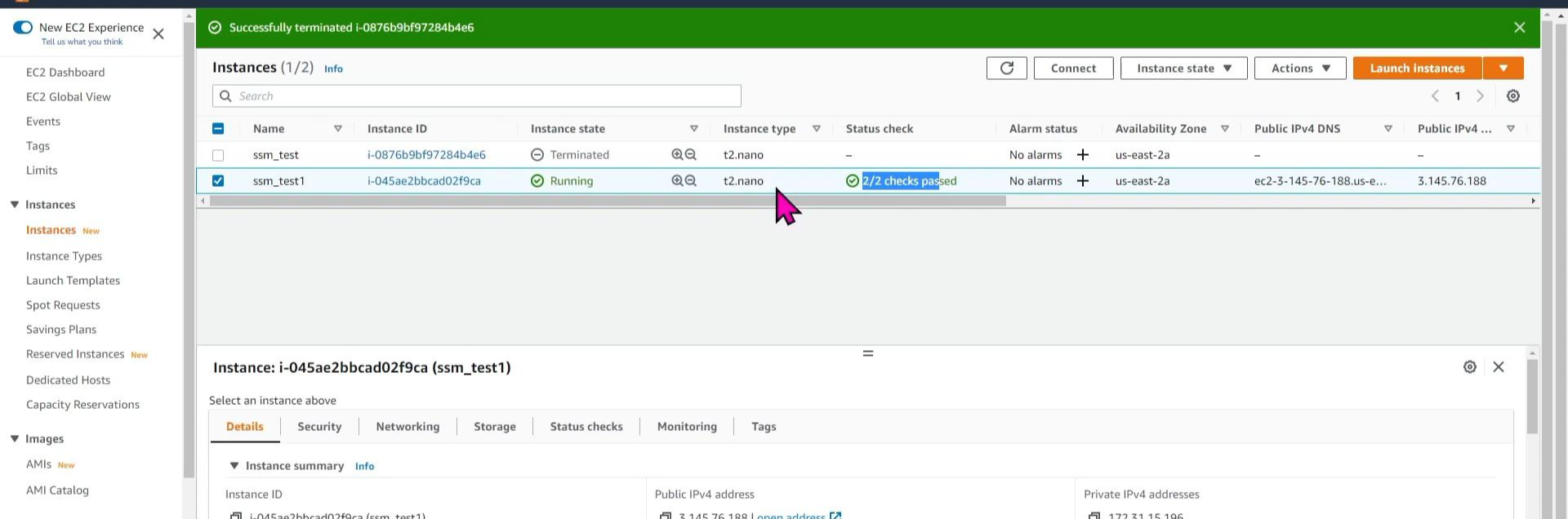Open Reserved Instances in sidebar
This screenshot has width=1568, height=519.
pyautogui.click(x=75, y=354)
